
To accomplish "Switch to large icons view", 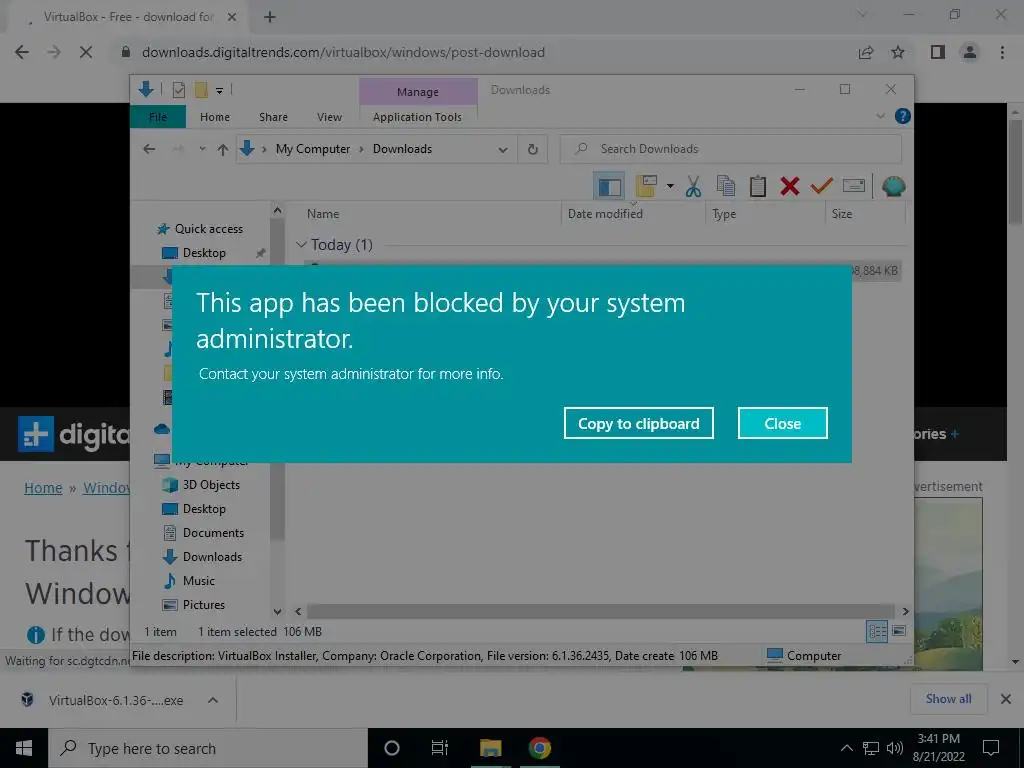I will pos(899,632).
